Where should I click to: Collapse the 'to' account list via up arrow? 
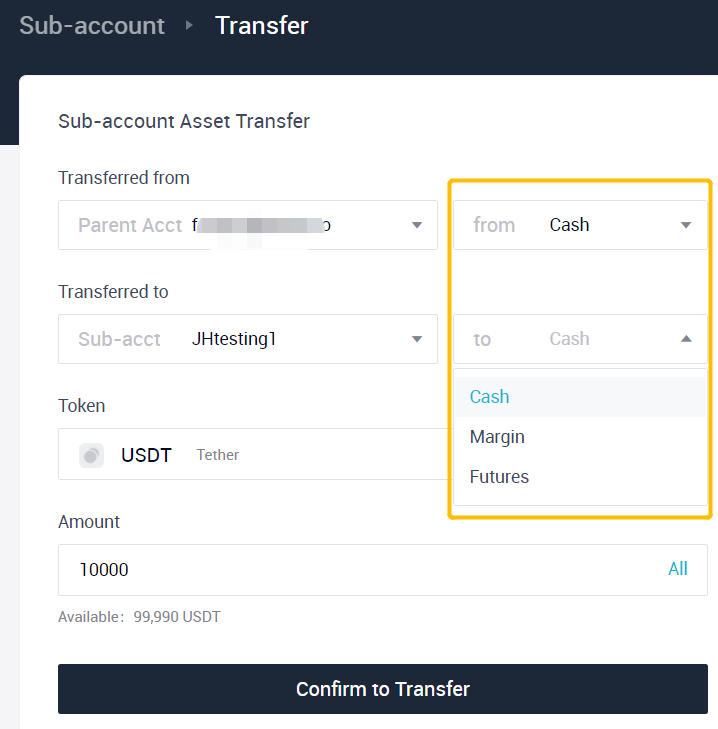click(686, 339)
